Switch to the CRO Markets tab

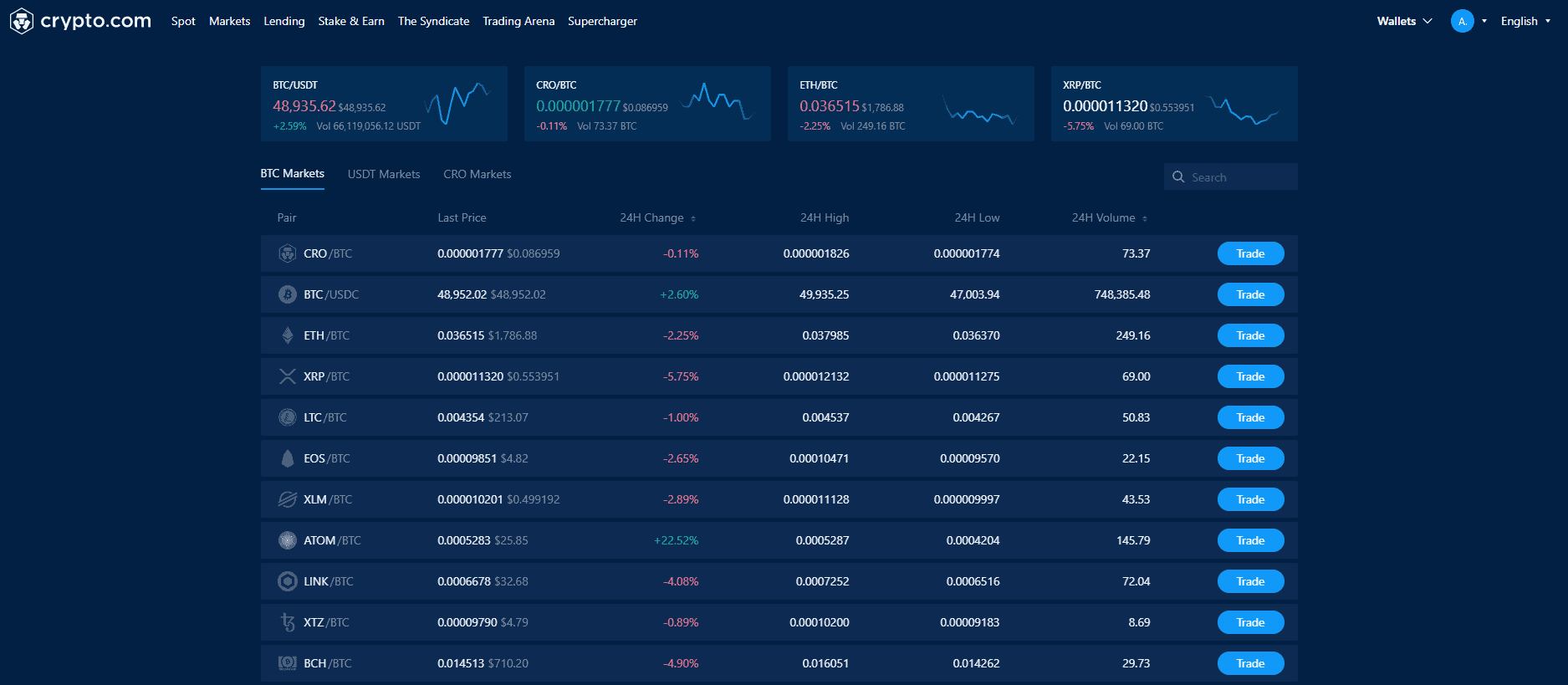point(477,174)
